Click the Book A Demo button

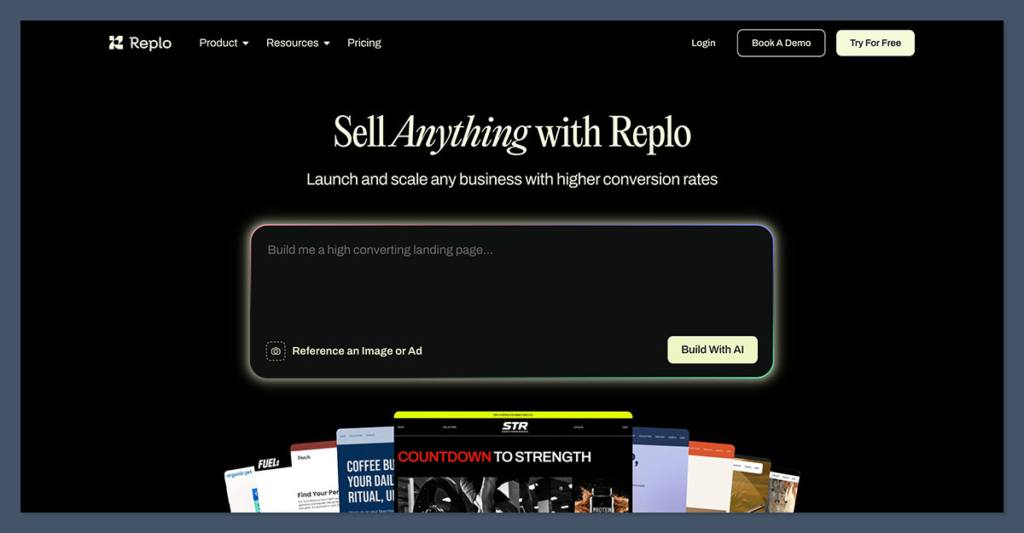pyautogui.click(x=781, y=43)
